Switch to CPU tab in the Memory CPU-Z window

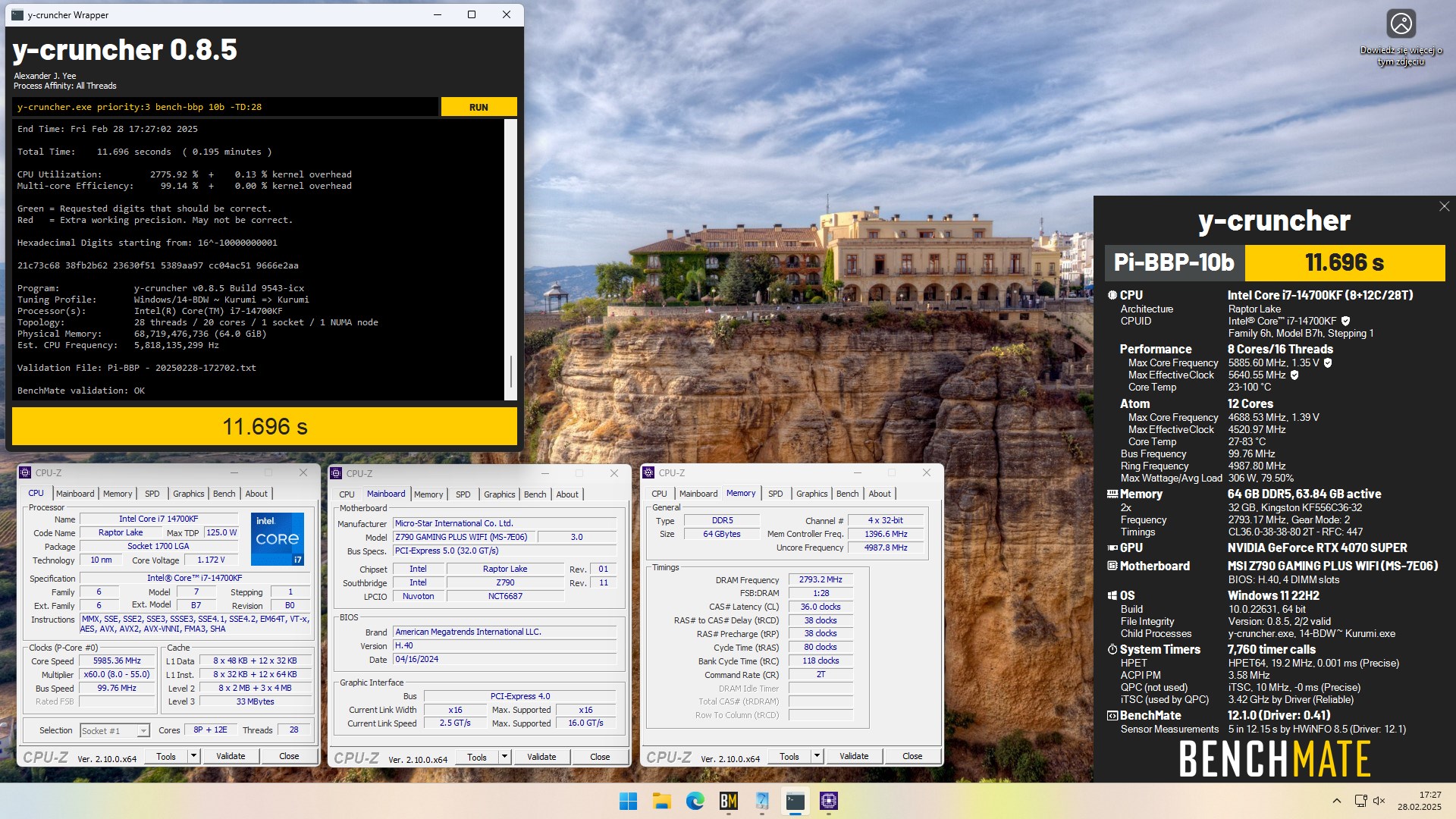pos(659,494)
